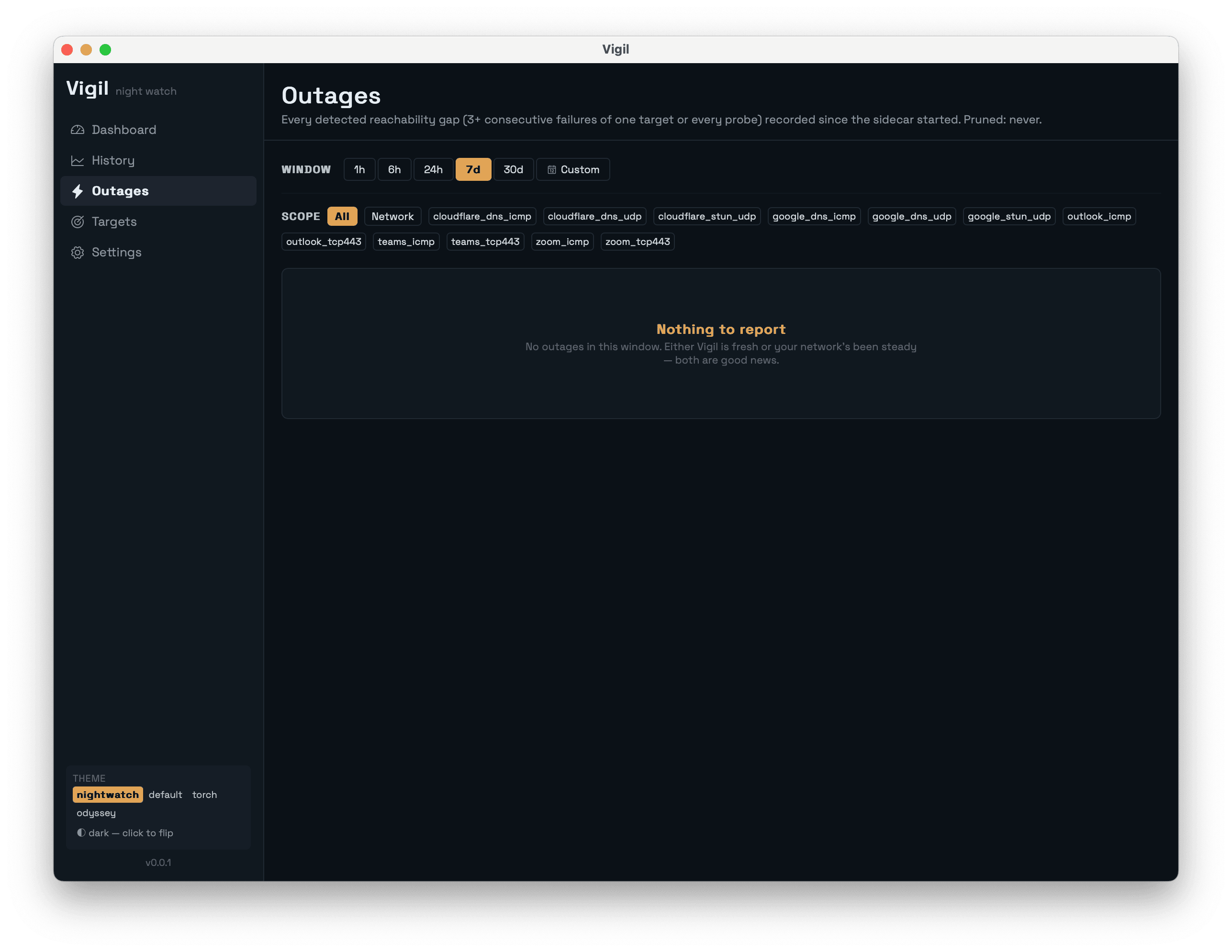Switch window to 30d
This screenshot has height=952, width=1232.
[513, 170]
